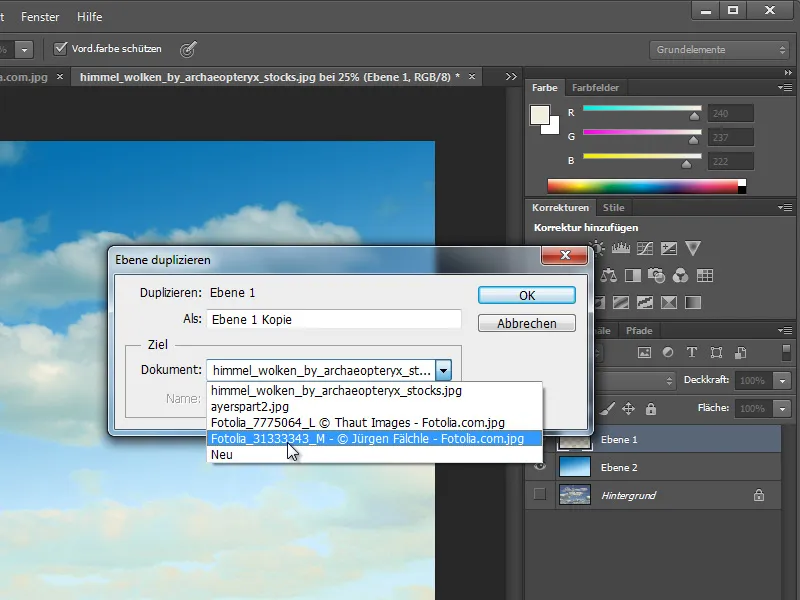
Task: Click OK in Ebene duplizieren dialog
Action: (527, 295)
